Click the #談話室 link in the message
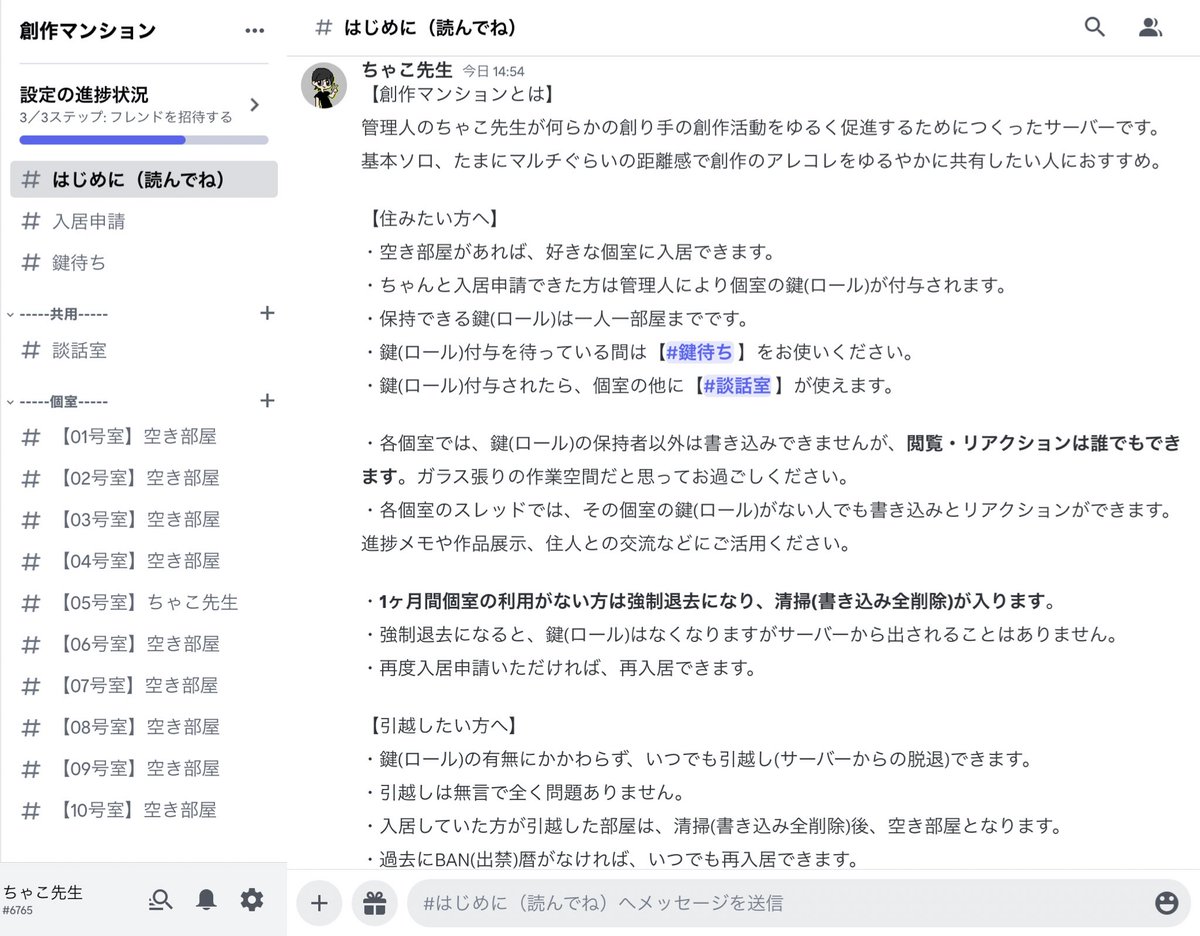This screenshot has width=1200, height=936. pos(737,385)
